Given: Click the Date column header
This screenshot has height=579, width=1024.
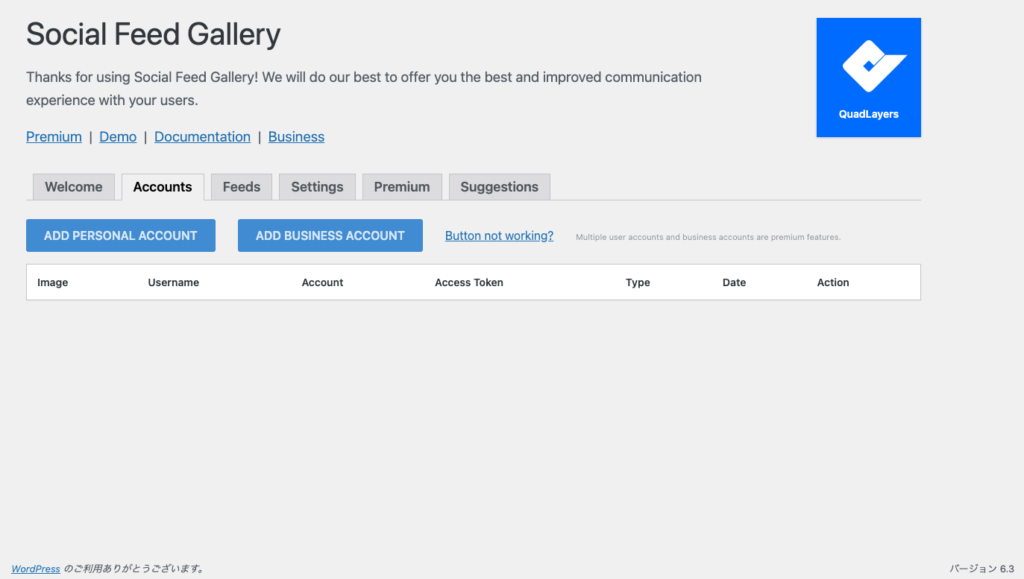Looking at the screenshot, I should 734,283.
